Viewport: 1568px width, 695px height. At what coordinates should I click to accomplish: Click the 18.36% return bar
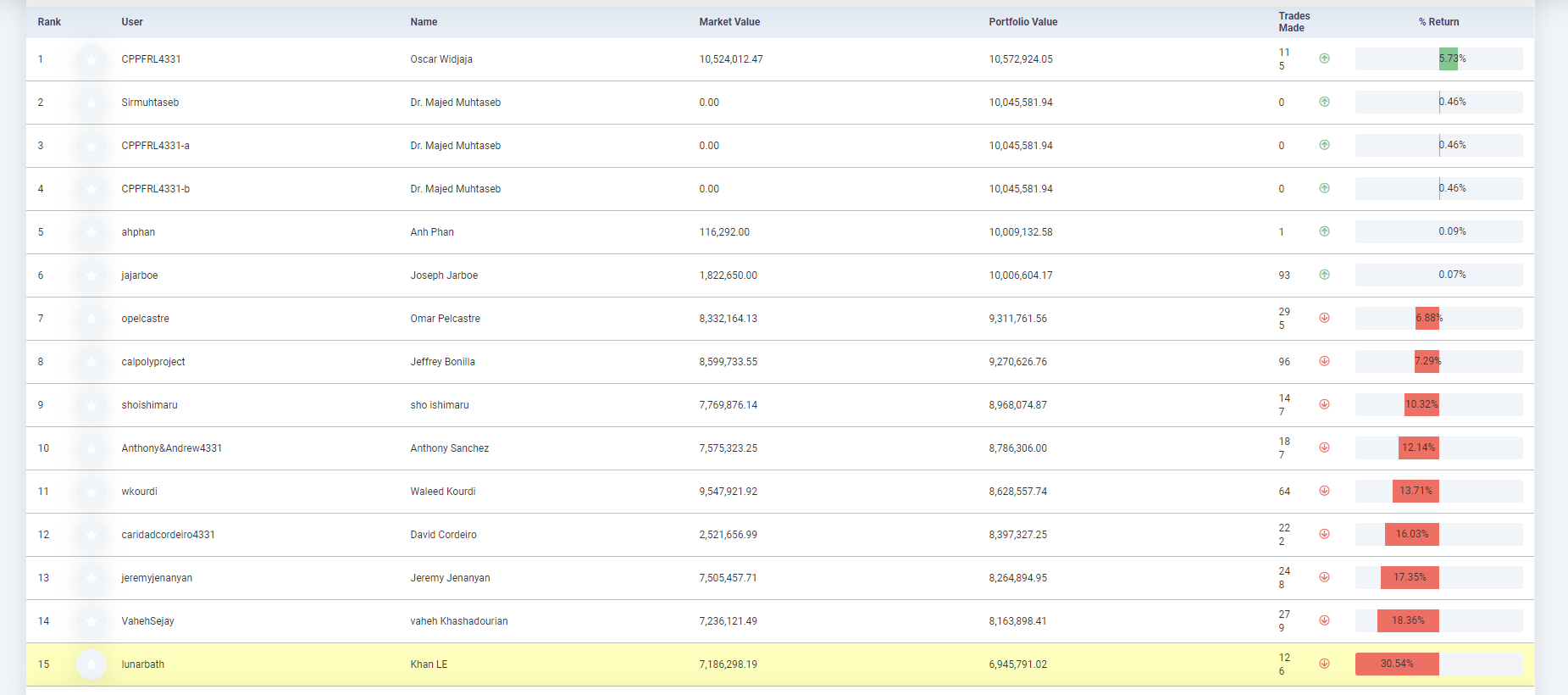1408,620
